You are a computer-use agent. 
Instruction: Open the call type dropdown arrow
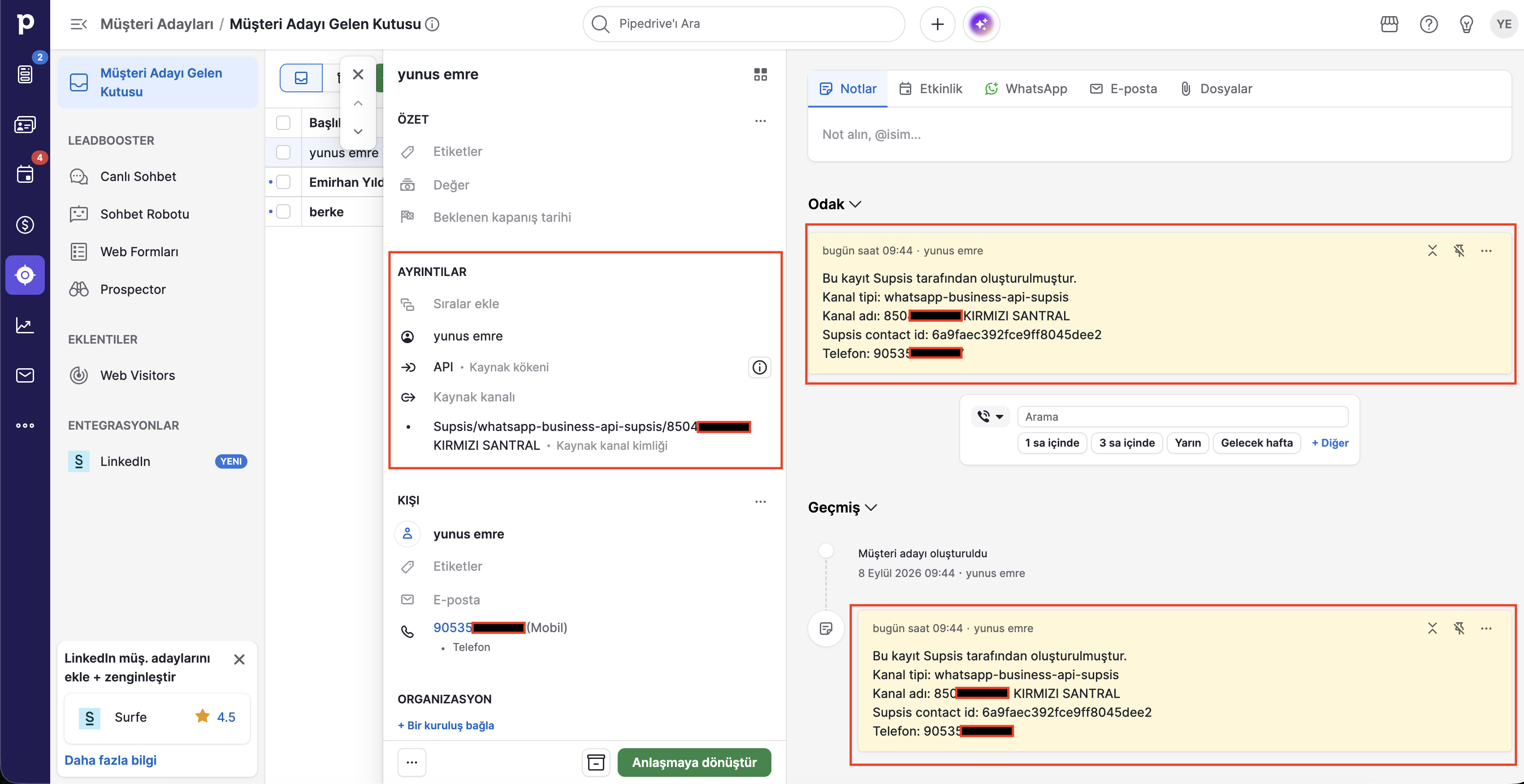coord(999,417)
